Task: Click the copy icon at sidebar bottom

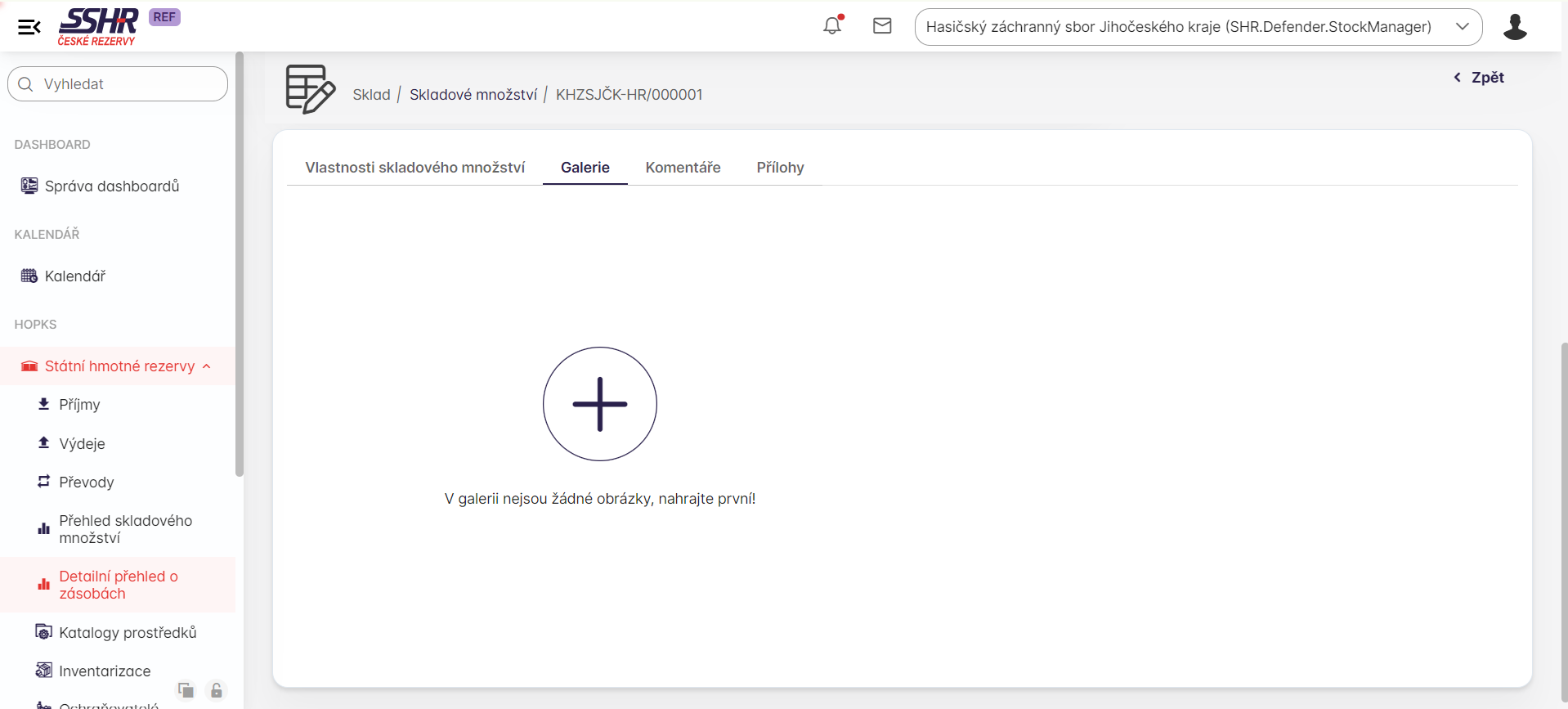Action: (x=186, y=690)
